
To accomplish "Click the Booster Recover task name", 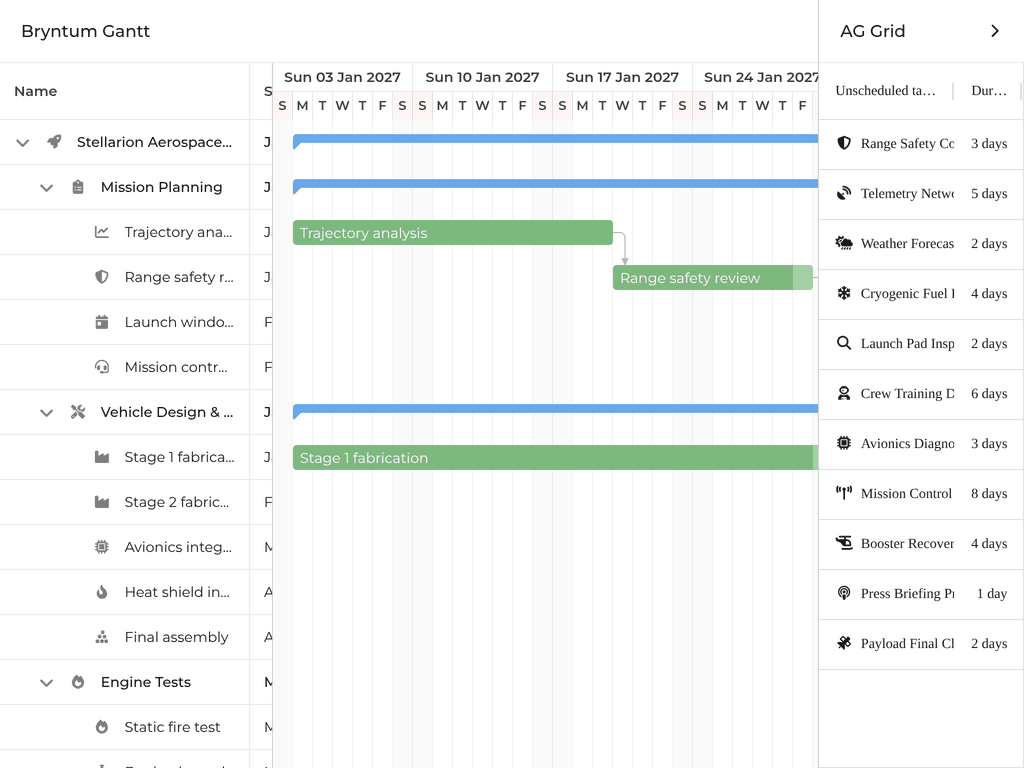I will click(x=907, y=543).
